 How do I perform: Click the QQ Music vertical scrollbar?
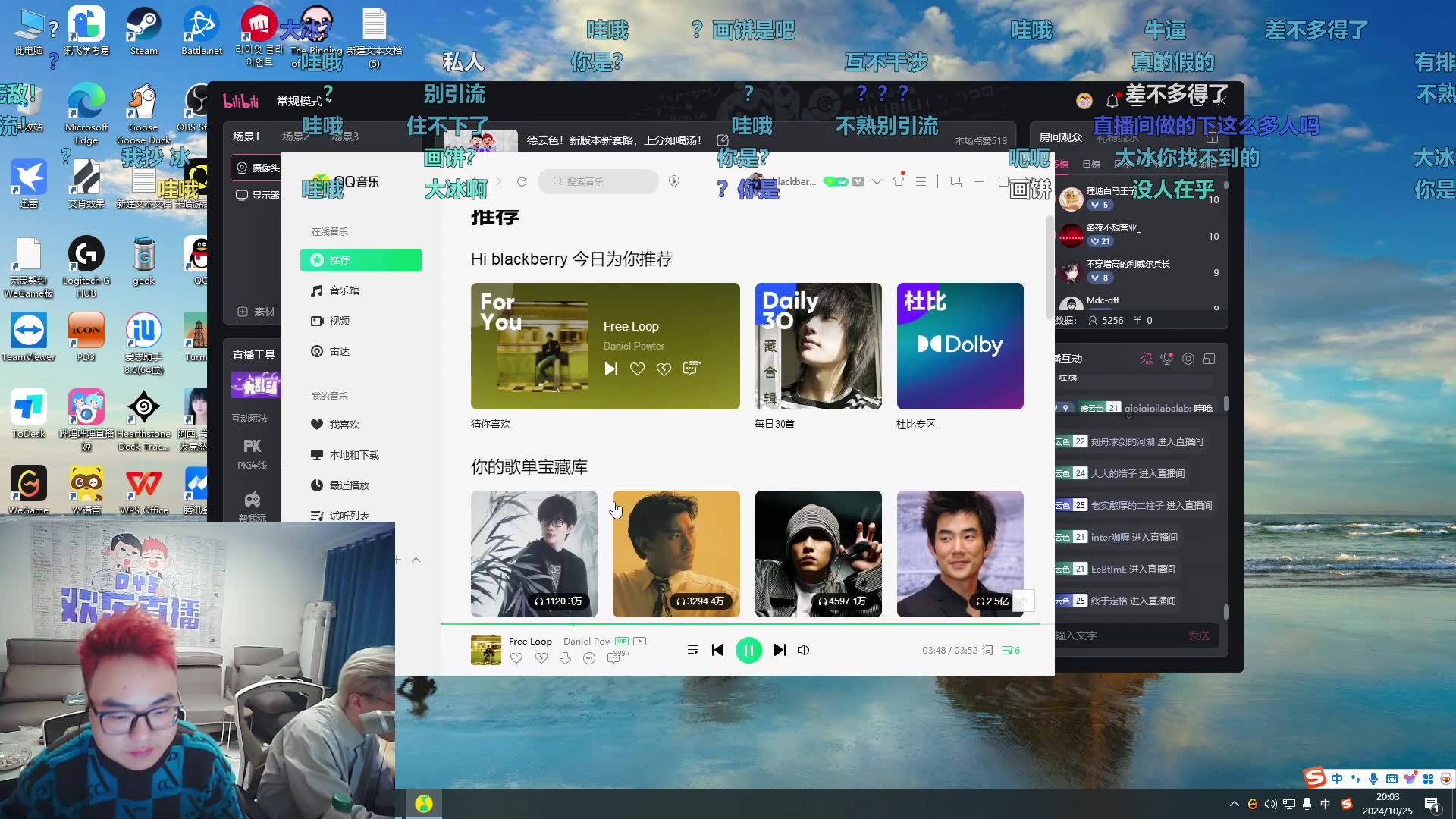point(1050,267)
